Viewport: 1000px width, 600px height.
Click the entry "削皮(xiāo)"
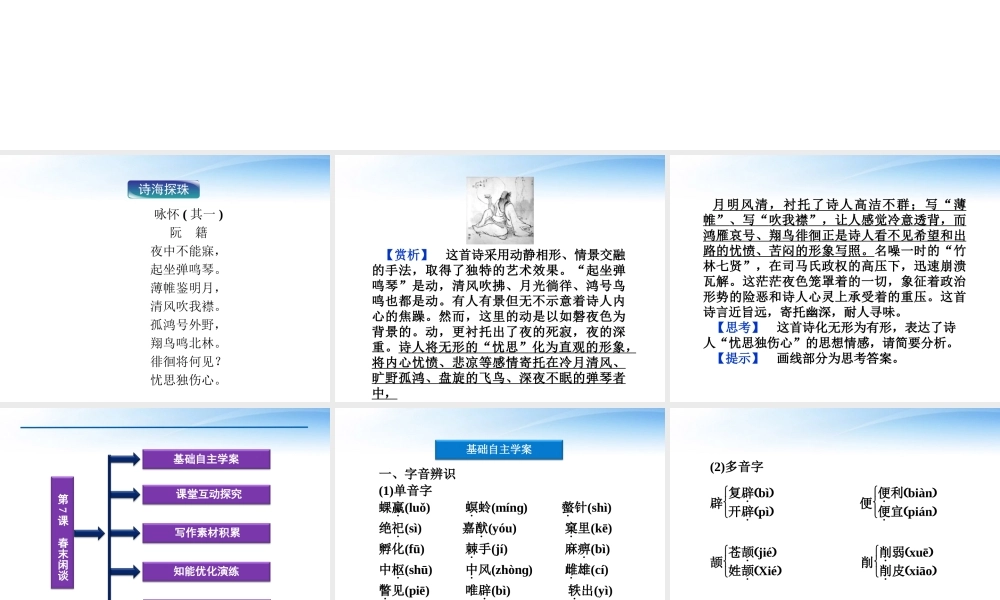tap(908, 571)
